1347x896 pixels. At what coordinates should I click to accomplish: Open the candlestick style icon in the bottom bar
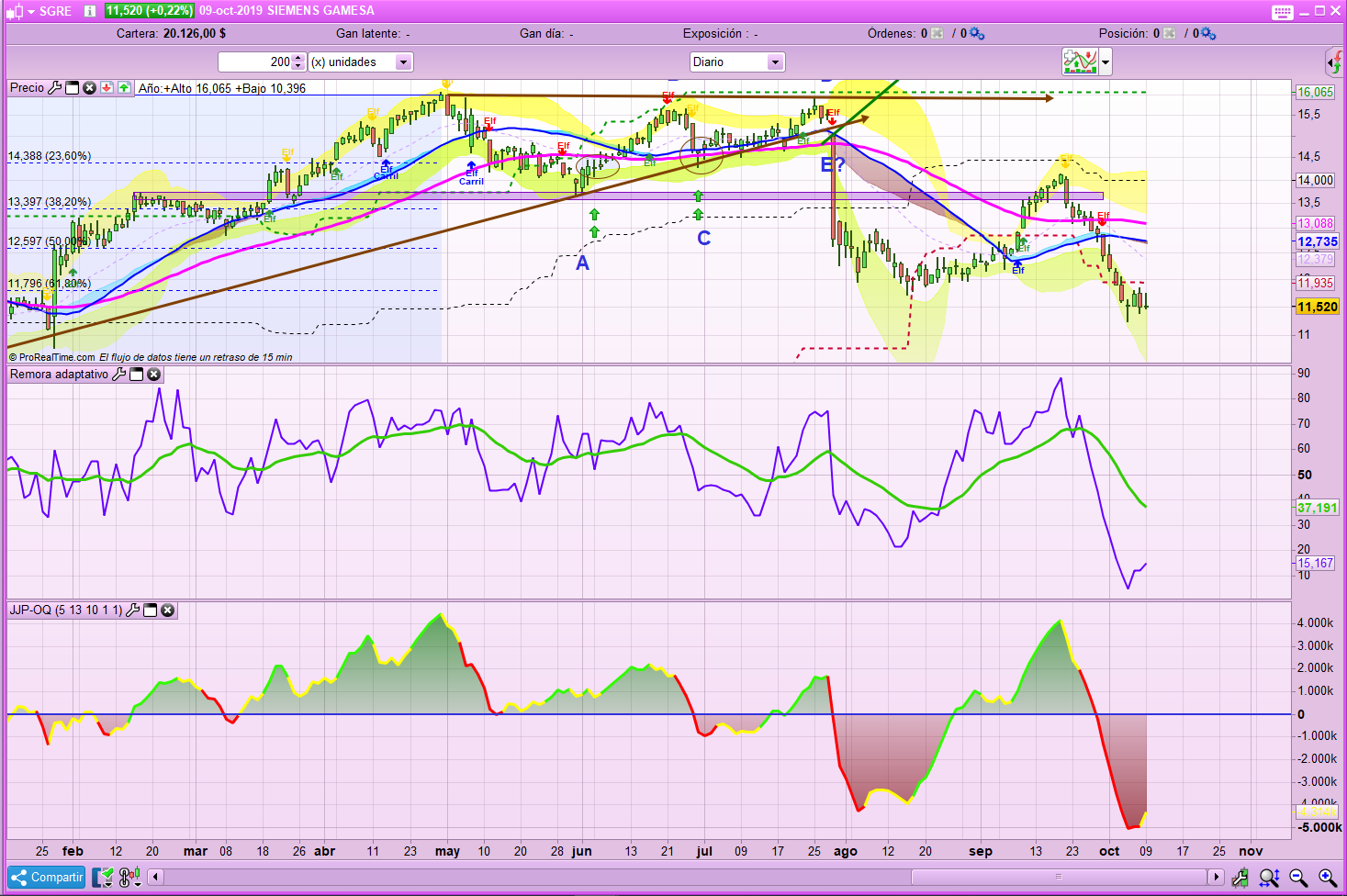[x=129, y=878]
